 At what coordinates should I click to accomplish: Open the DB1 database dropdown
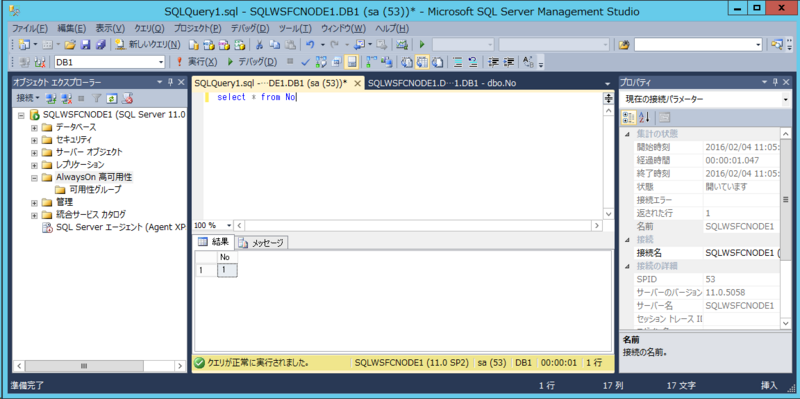pos(161,62)
